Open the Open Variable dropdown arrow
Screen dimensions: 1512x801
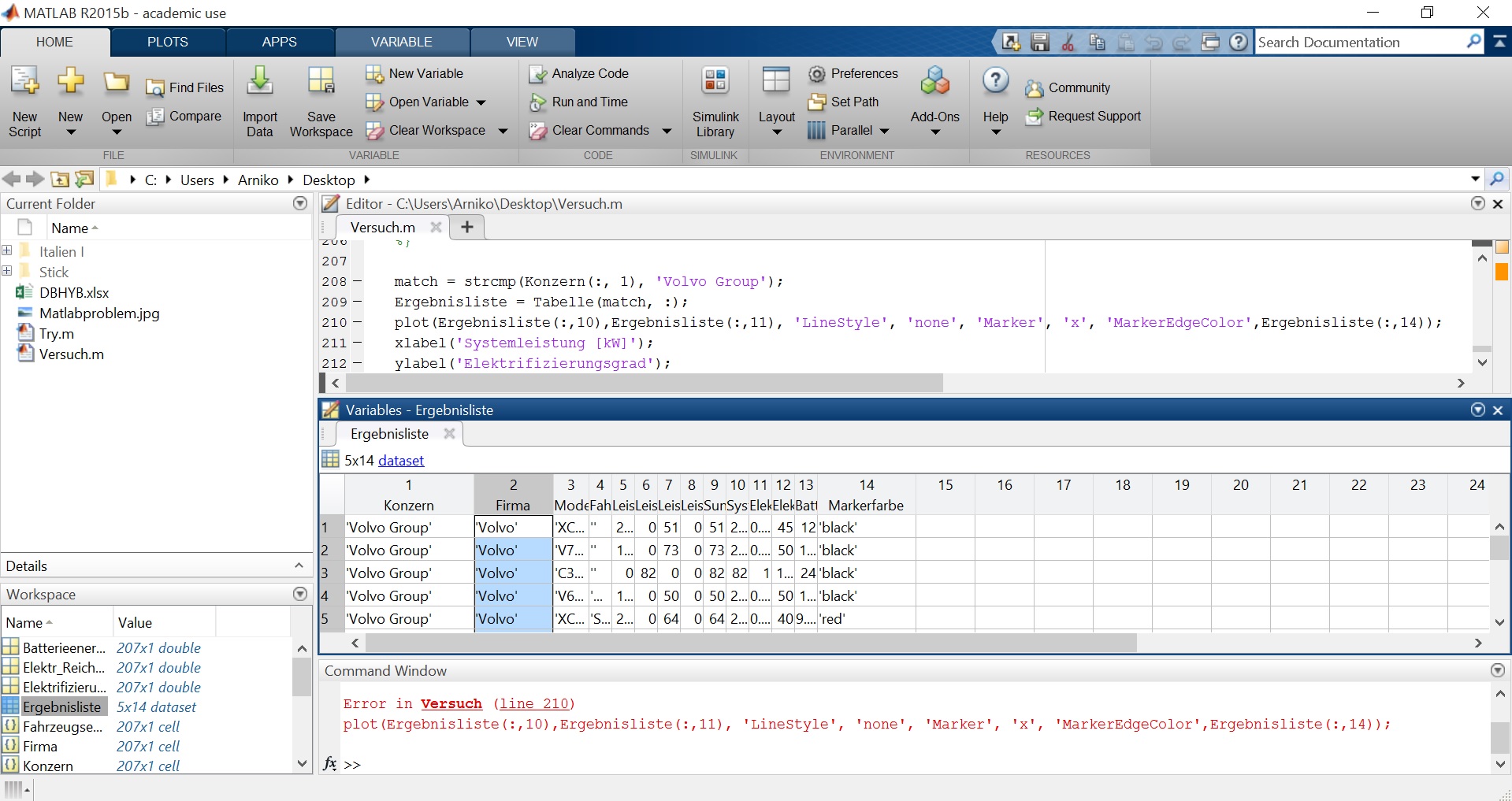[481, 102]
